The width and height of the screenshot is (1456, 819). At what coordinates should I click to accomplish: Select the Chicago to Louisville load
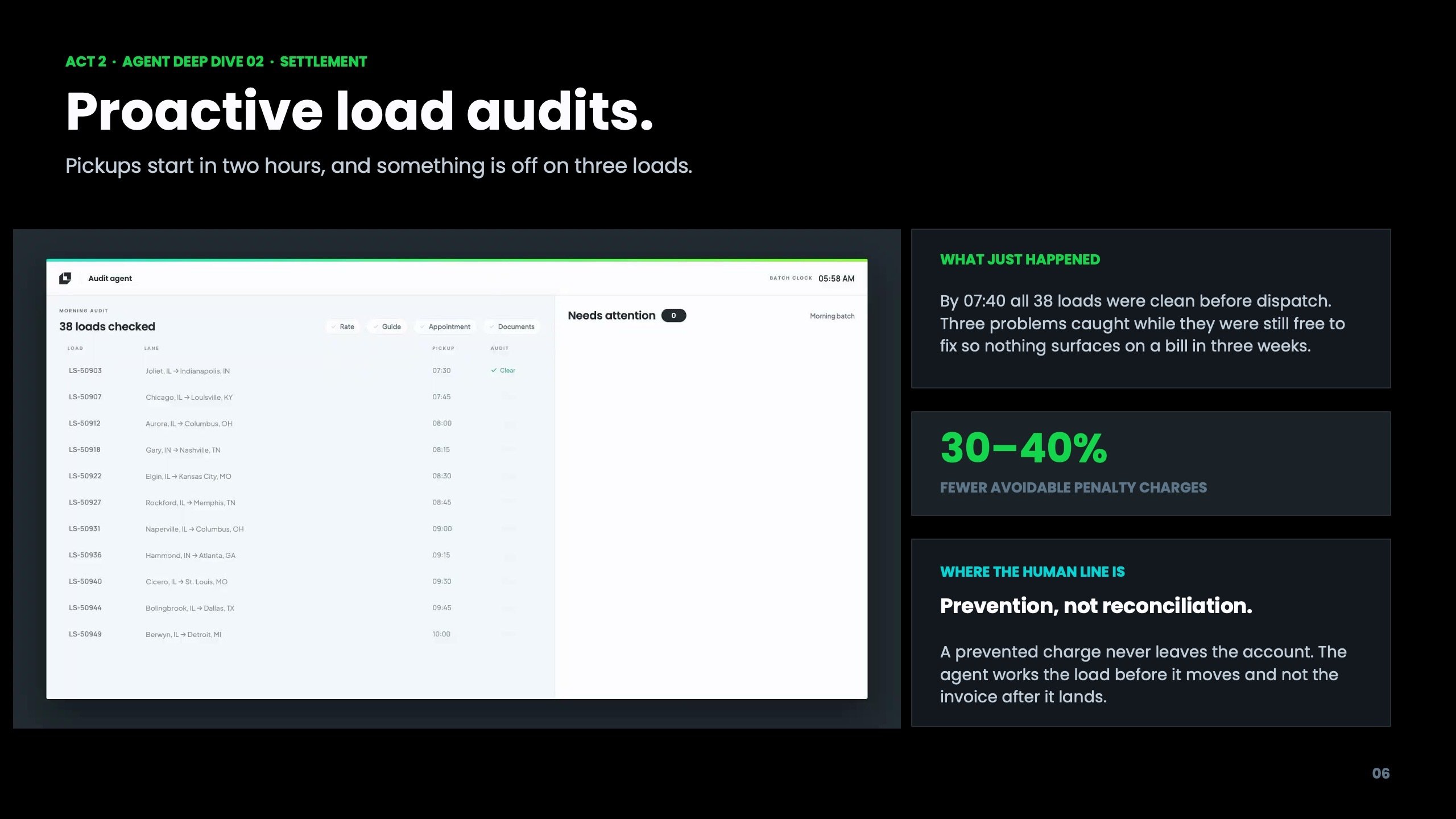click(x=300, y=397)
